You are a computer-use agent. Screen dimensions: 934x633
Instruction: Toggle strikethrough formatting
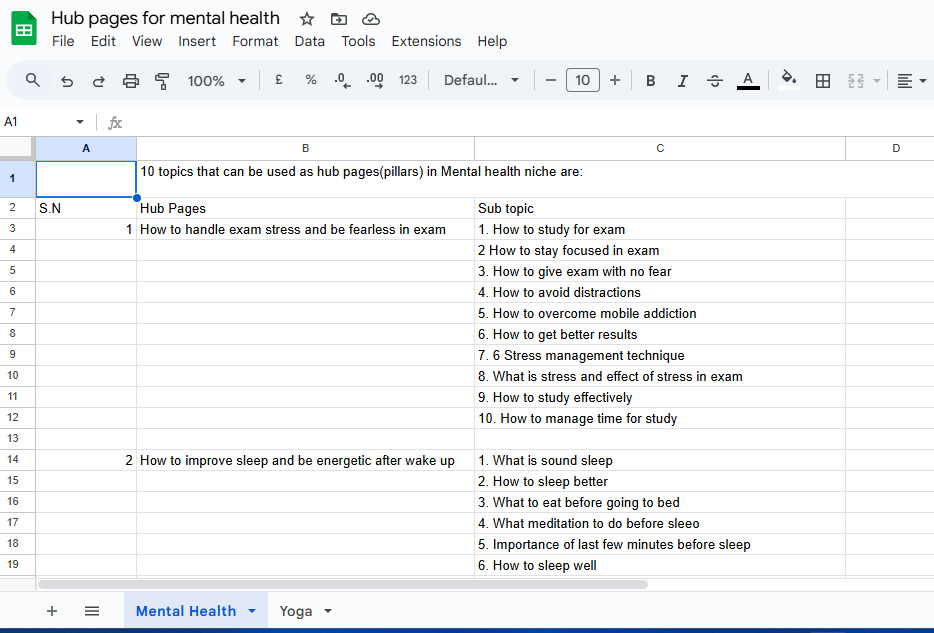click(x=715, y=81)
